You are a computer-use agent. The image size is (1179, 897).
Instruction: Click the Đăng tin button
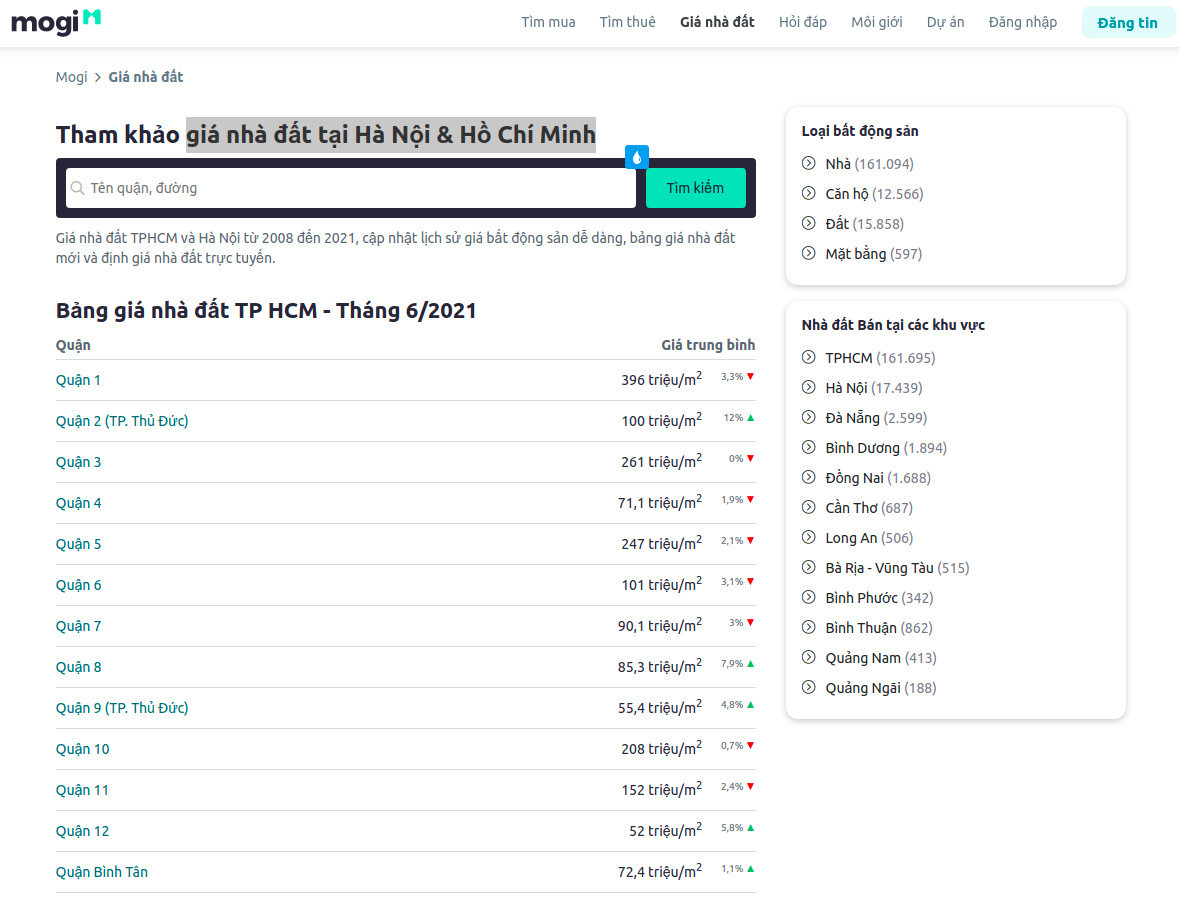pyautogui.click(x=1127, y=23)
